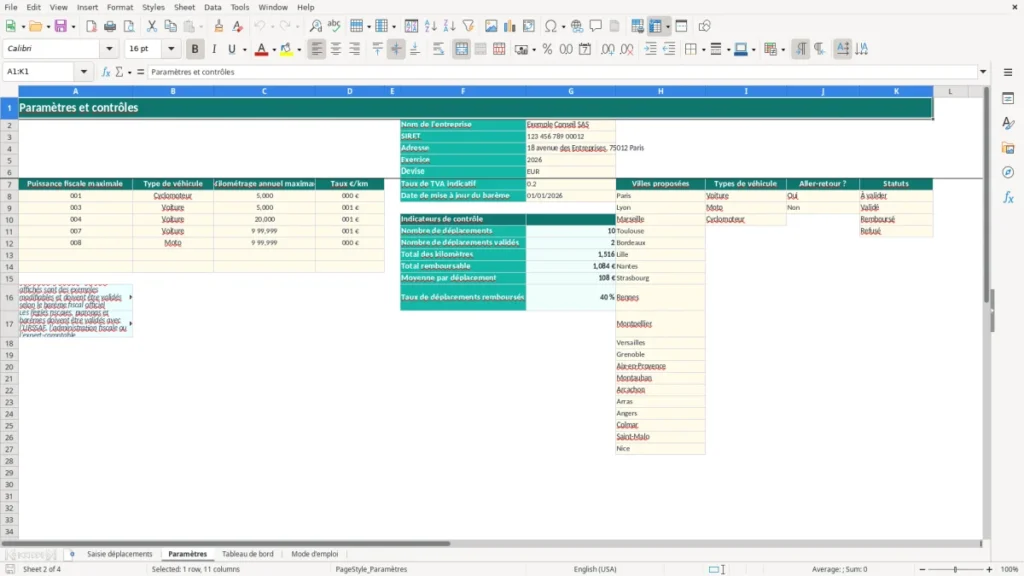The image size is (1024, 576).
Task: Click the formula equals button
Action: (x=140, y=72)
